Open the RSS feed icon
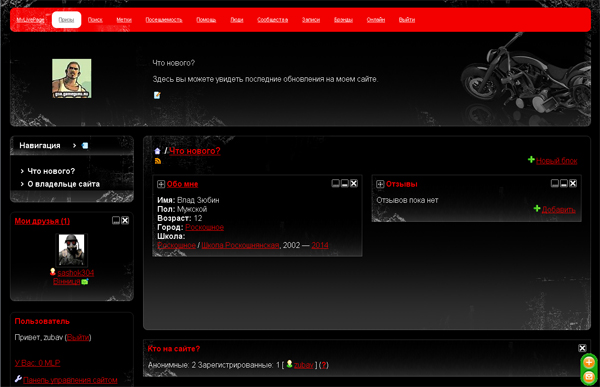The width and height of the screenshot is (600, 387). 158,161
